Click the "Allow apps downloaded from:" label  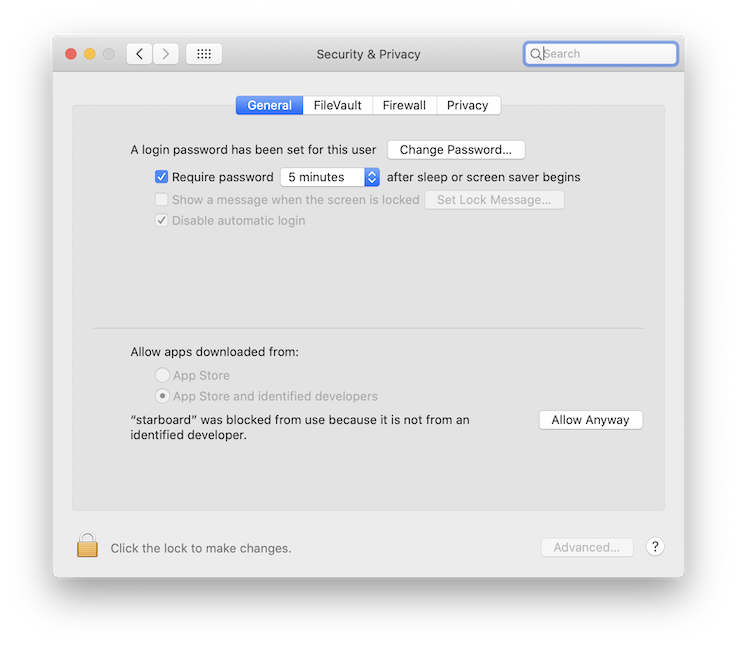click(x=214, y=352)
